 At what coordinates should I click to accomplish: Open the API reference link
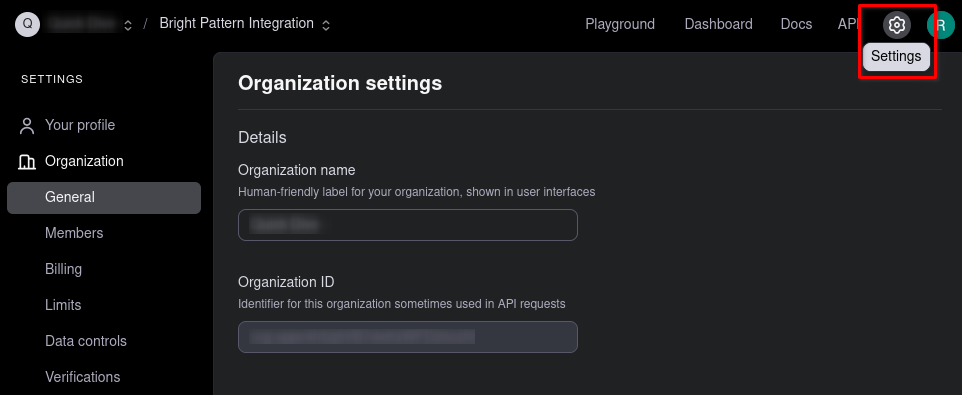pyautogui.click(x=847, y=24)
